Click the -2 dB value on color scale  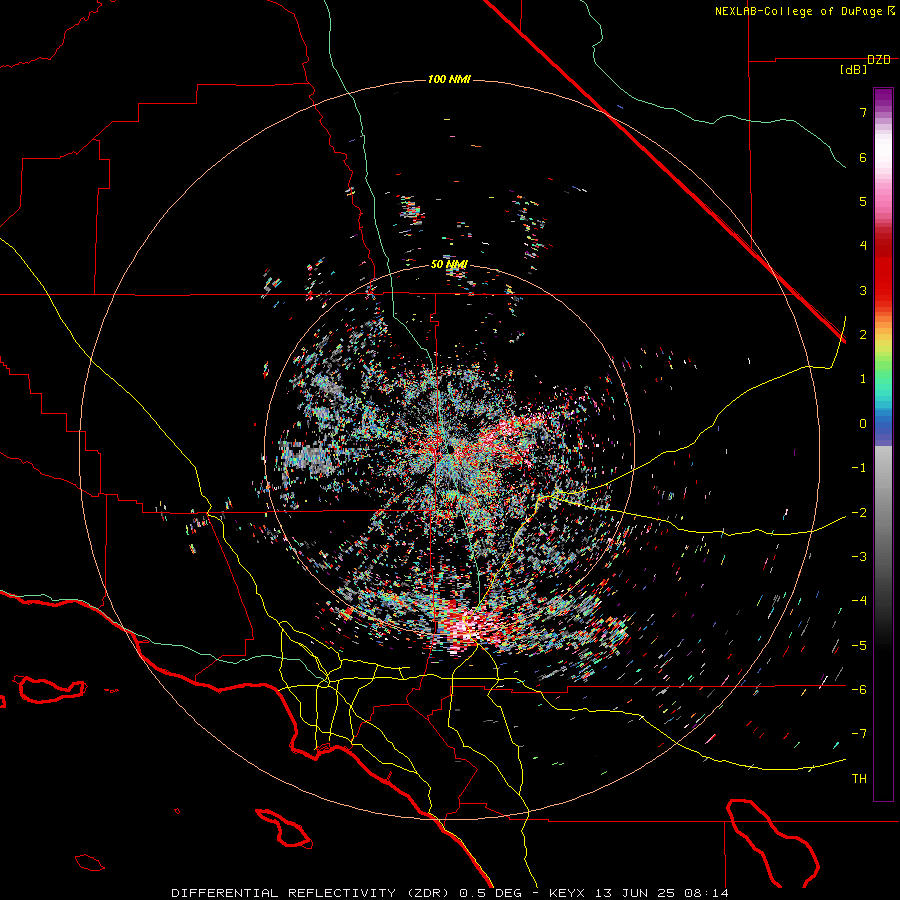coord(859,513)
